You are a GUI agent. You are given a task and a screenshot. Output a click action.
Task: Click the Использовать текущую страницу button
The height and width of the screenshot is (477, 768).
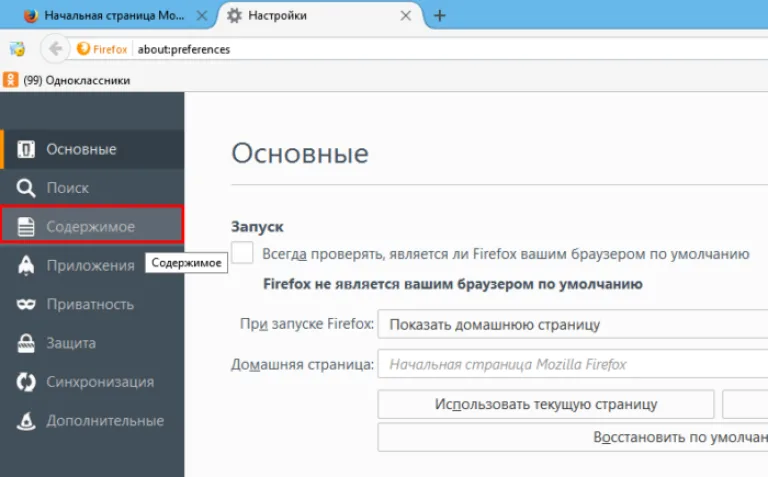(546, 404)
